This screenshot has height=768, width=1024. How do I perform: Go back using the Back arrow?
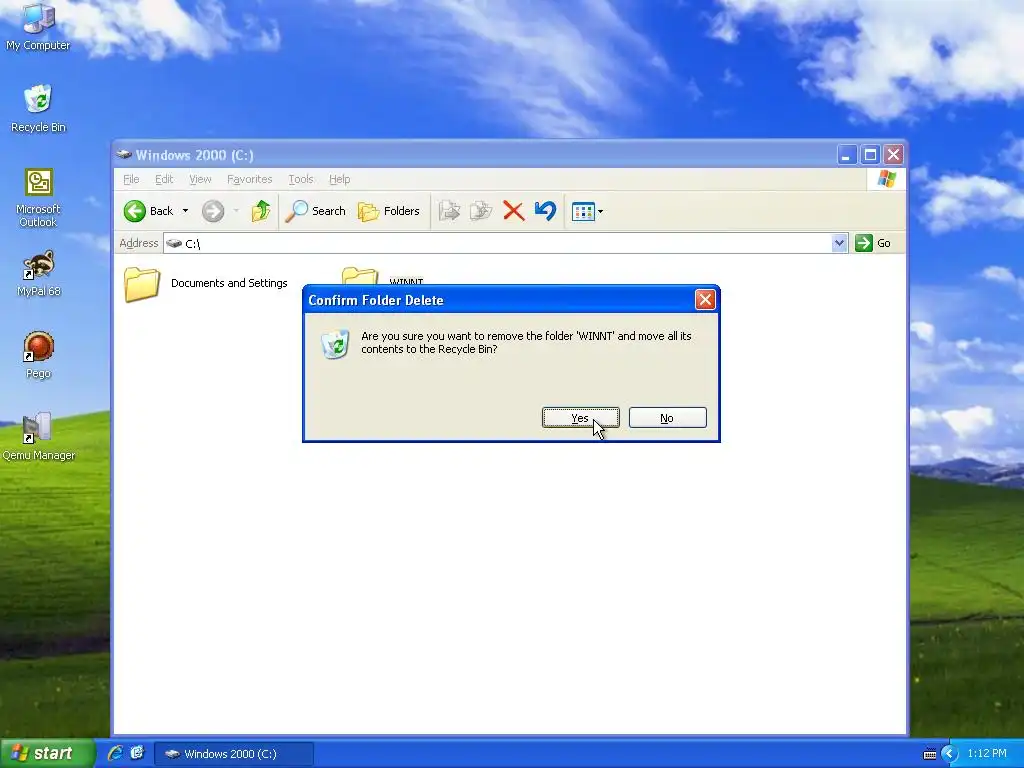coord(149,211)
